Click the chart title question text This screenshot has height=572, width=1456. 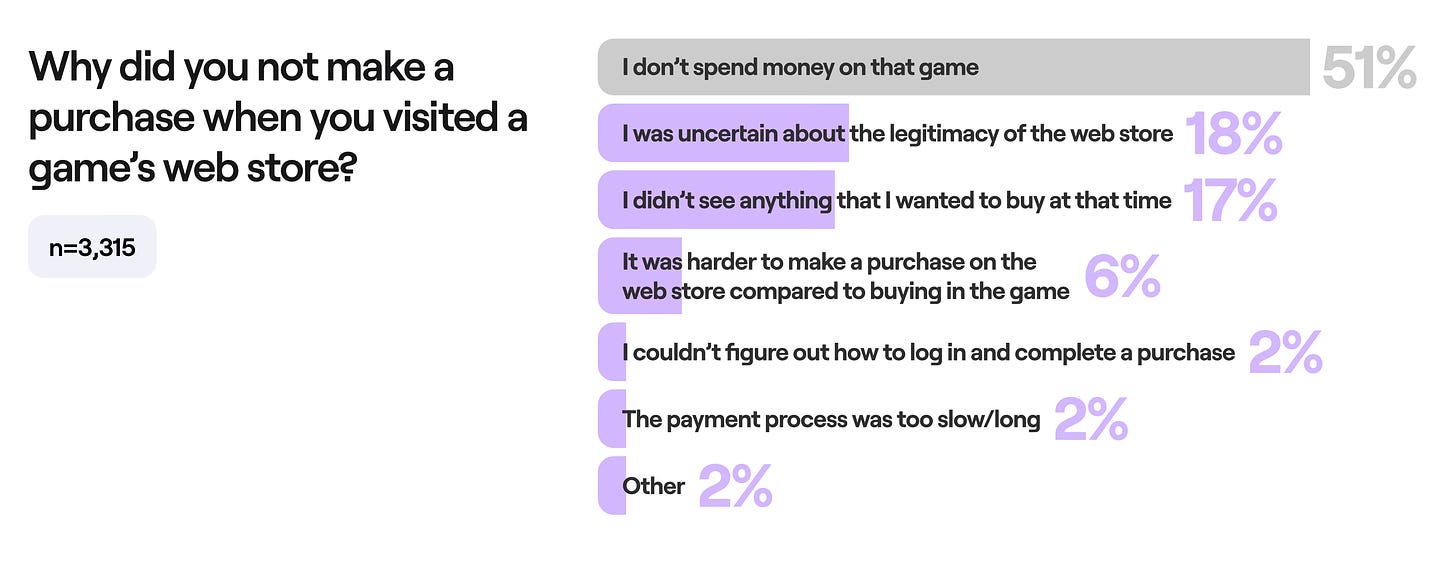(278, 119)
